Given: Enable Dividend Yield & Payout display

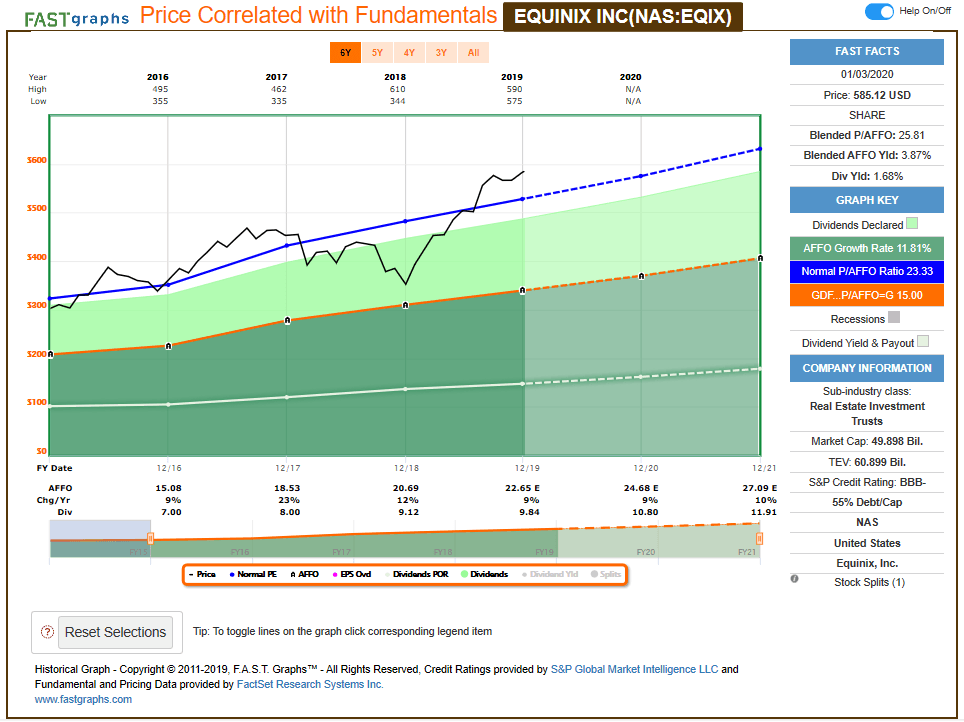Looking at the screenshot, I should pyautogui.click(x=923, y=341).
